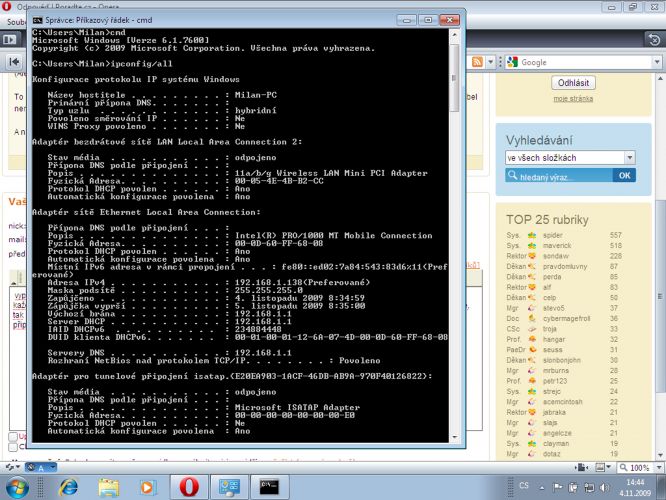Click the OK search button
This screenshot has height=500, width=666.
pos(624,175)
